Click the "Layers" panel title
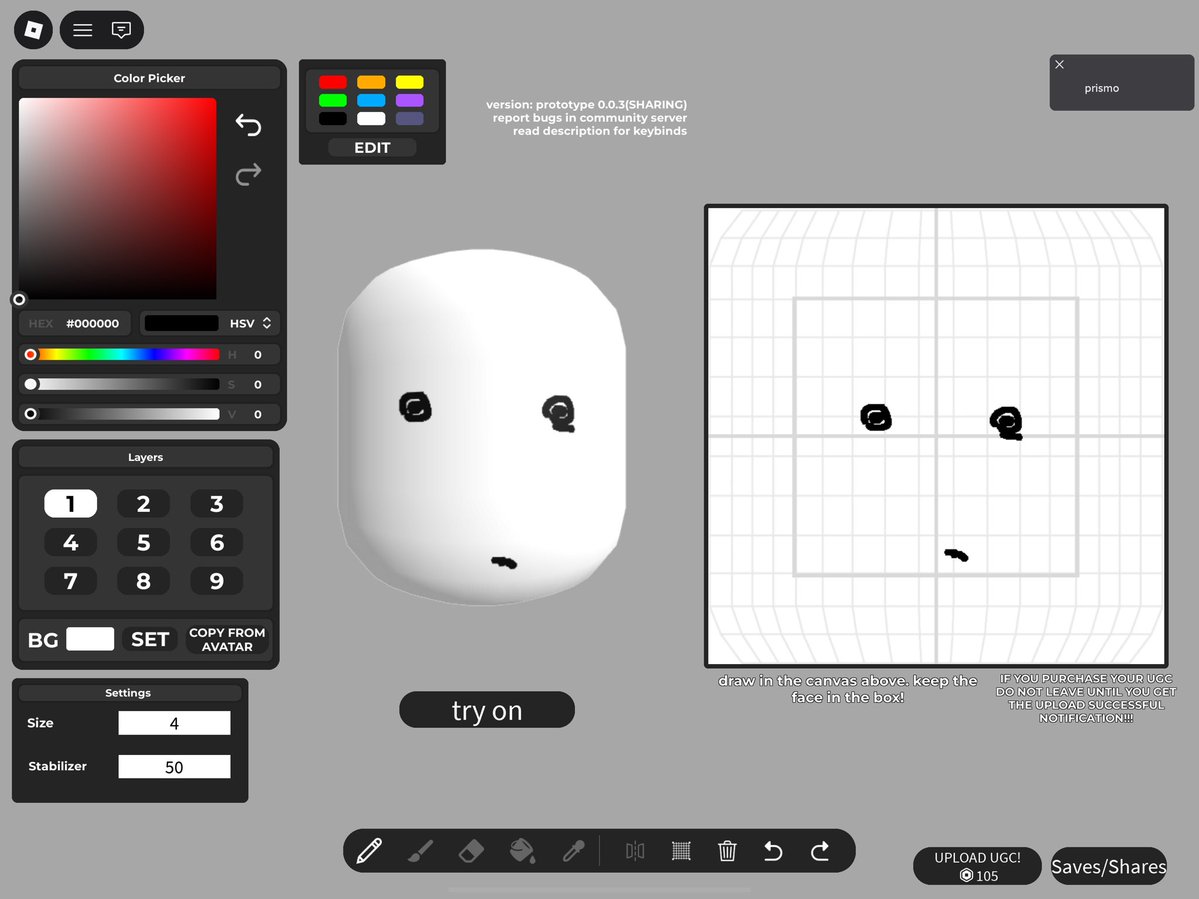 point(145,457)
